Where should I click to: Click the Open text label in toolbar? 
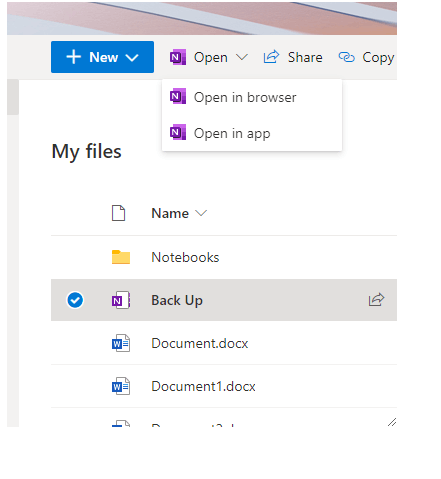[211, 58]
